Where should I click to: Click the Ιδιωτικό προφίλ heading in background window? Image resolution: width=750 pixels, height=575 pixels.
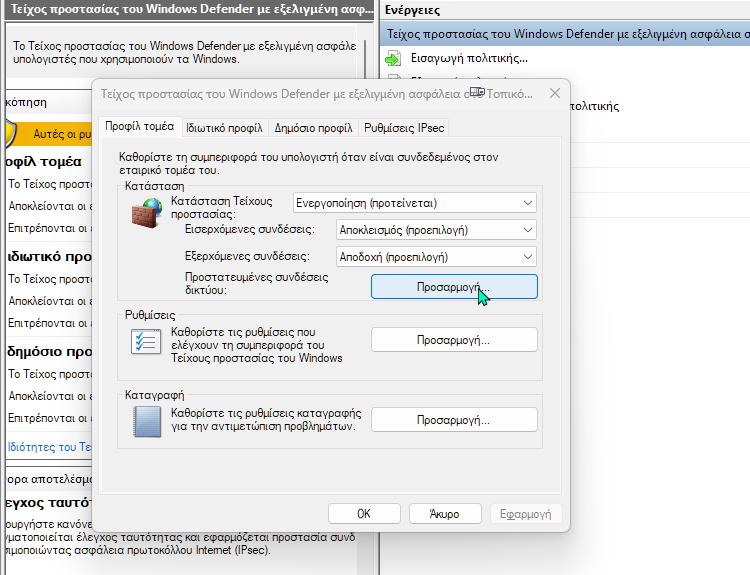click(x=49, y=256)
